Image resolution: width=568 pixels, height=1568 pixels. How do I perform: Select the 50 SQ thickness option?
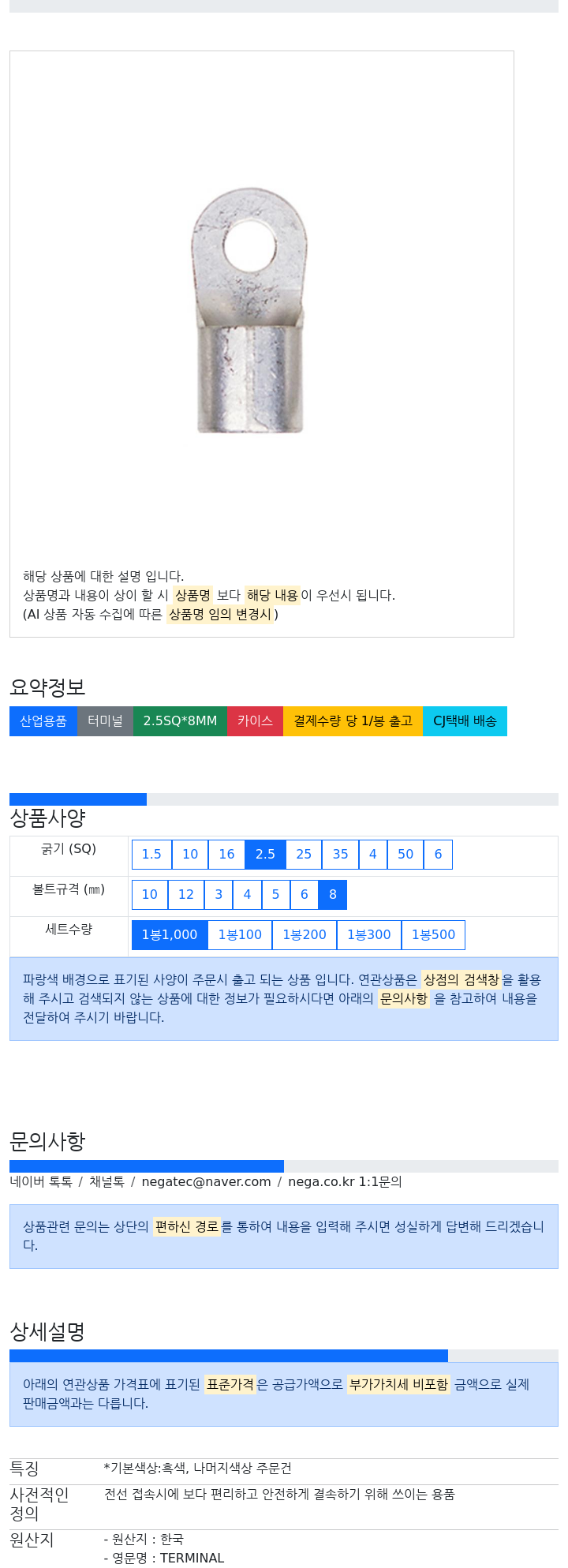pyautogui.click(x=405, y=855)
